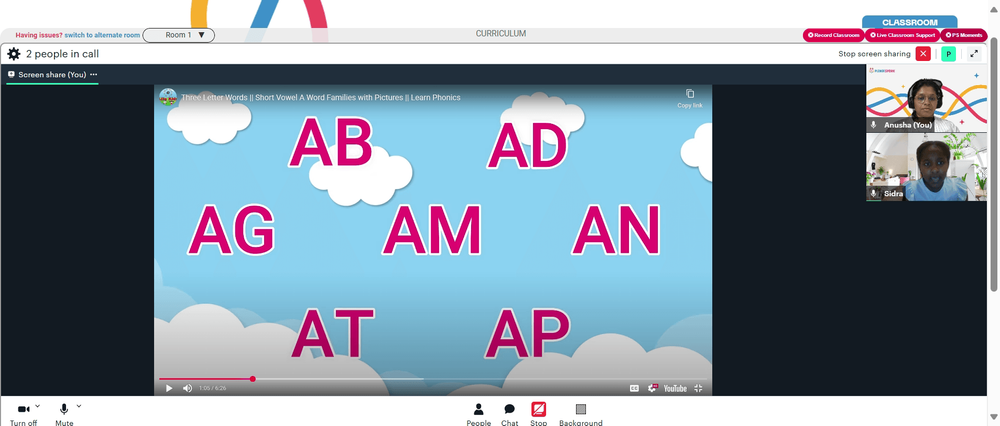Image resolution: width=1000 pixels, height=426 pixels.
Task: Switch to the CLASSROOM tab
Action: 909,22
